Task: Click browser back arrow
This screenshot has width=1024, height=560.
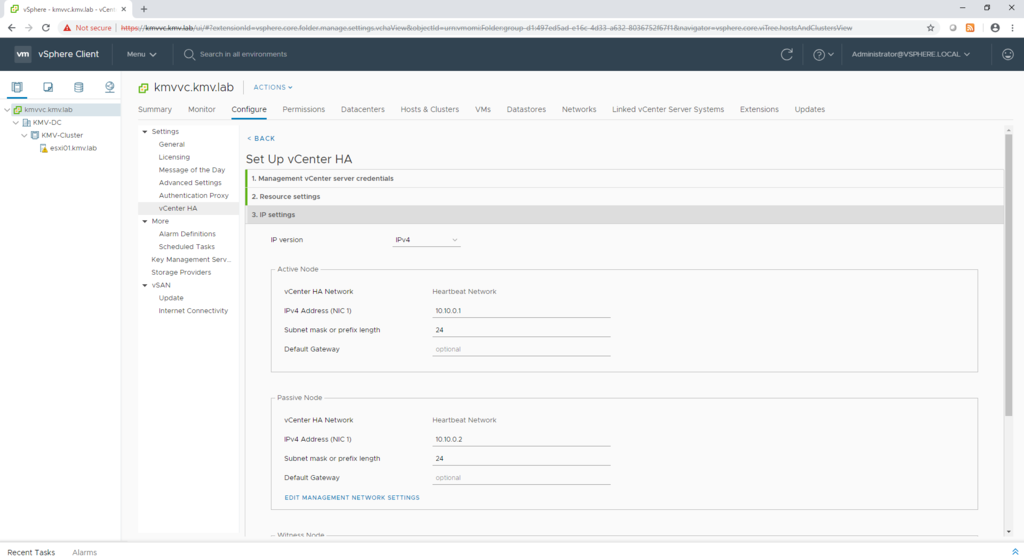Action: tap(11, 28)
